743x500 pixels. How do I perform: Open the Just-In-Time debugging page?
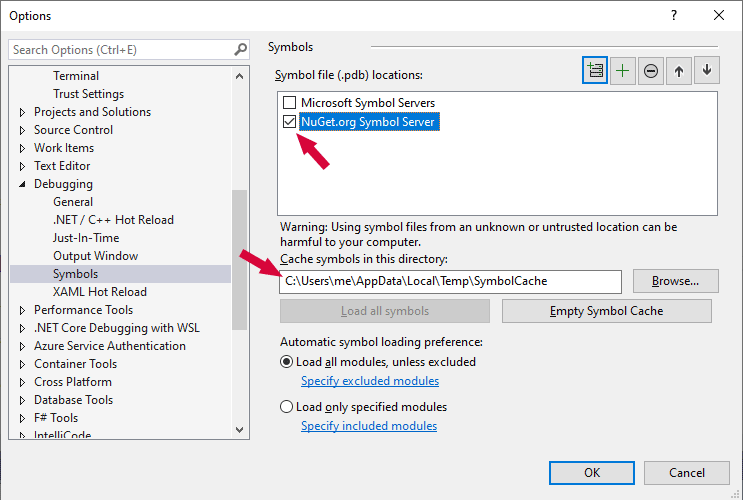(86, 238)
